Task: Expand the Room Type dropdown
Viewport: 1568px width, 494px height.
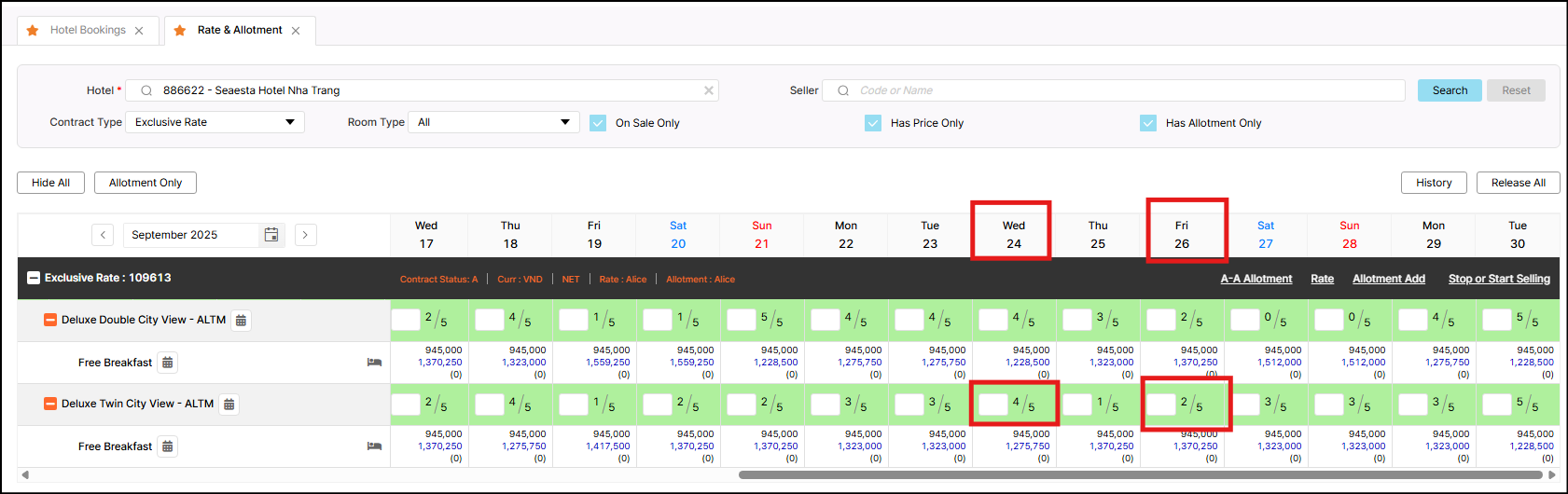Action: [493, 122]
